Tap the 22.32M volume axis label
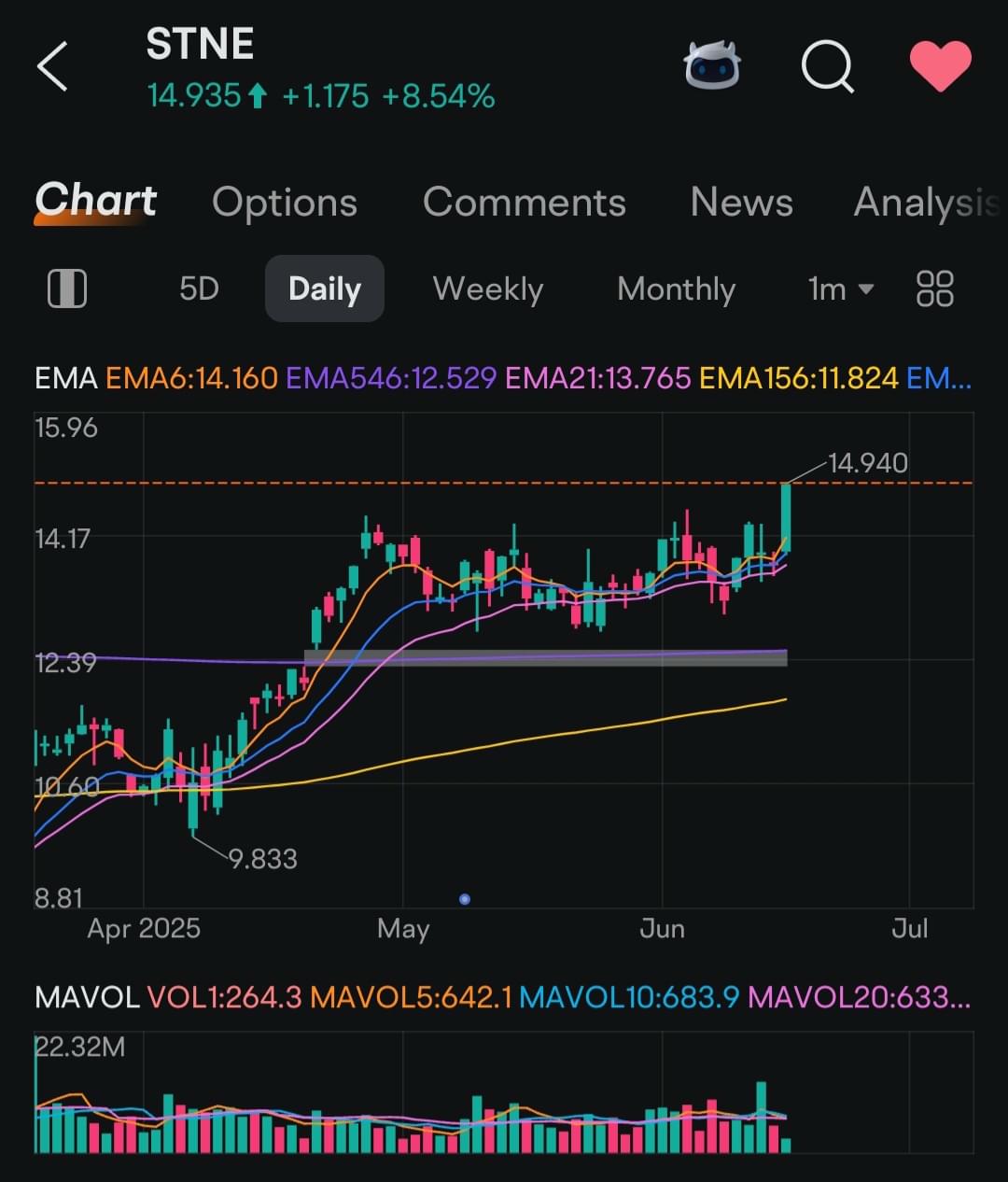This screenshot has width=1008, height=1182. point(79,1047)
